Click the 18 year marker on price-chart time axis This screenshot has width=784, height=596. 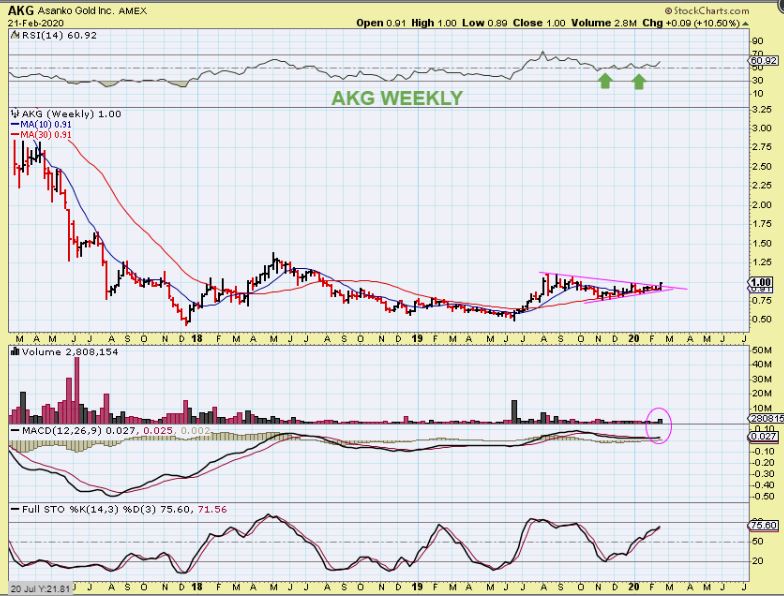[196, 338]
